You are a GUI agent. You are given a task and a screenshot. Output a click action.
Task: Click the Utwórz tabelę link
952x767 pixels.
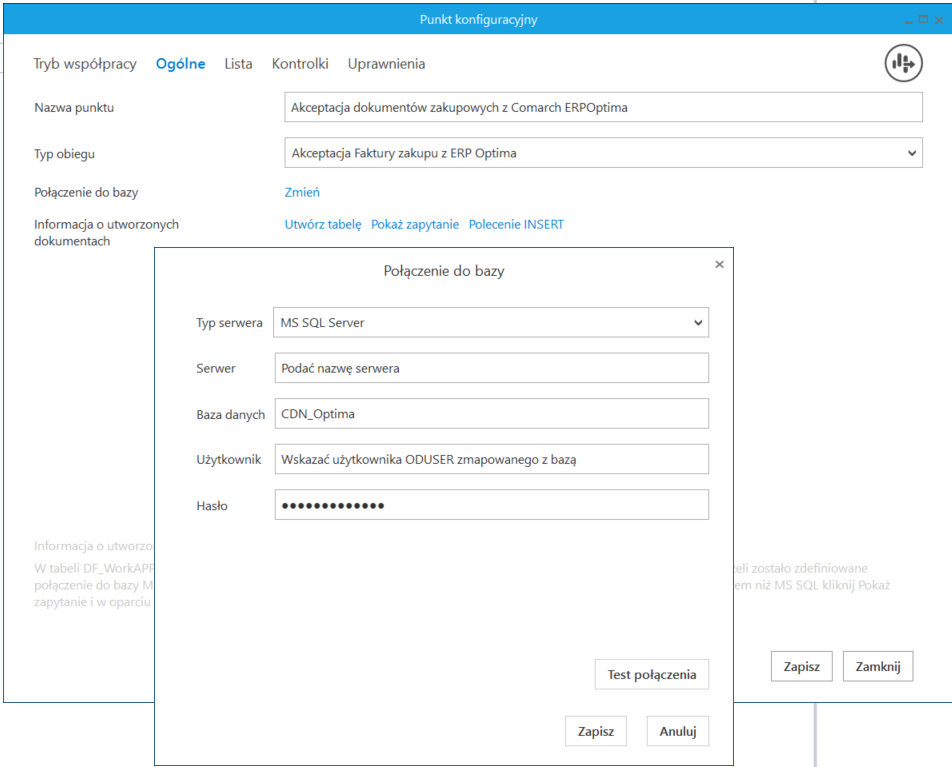pos(322,225)
